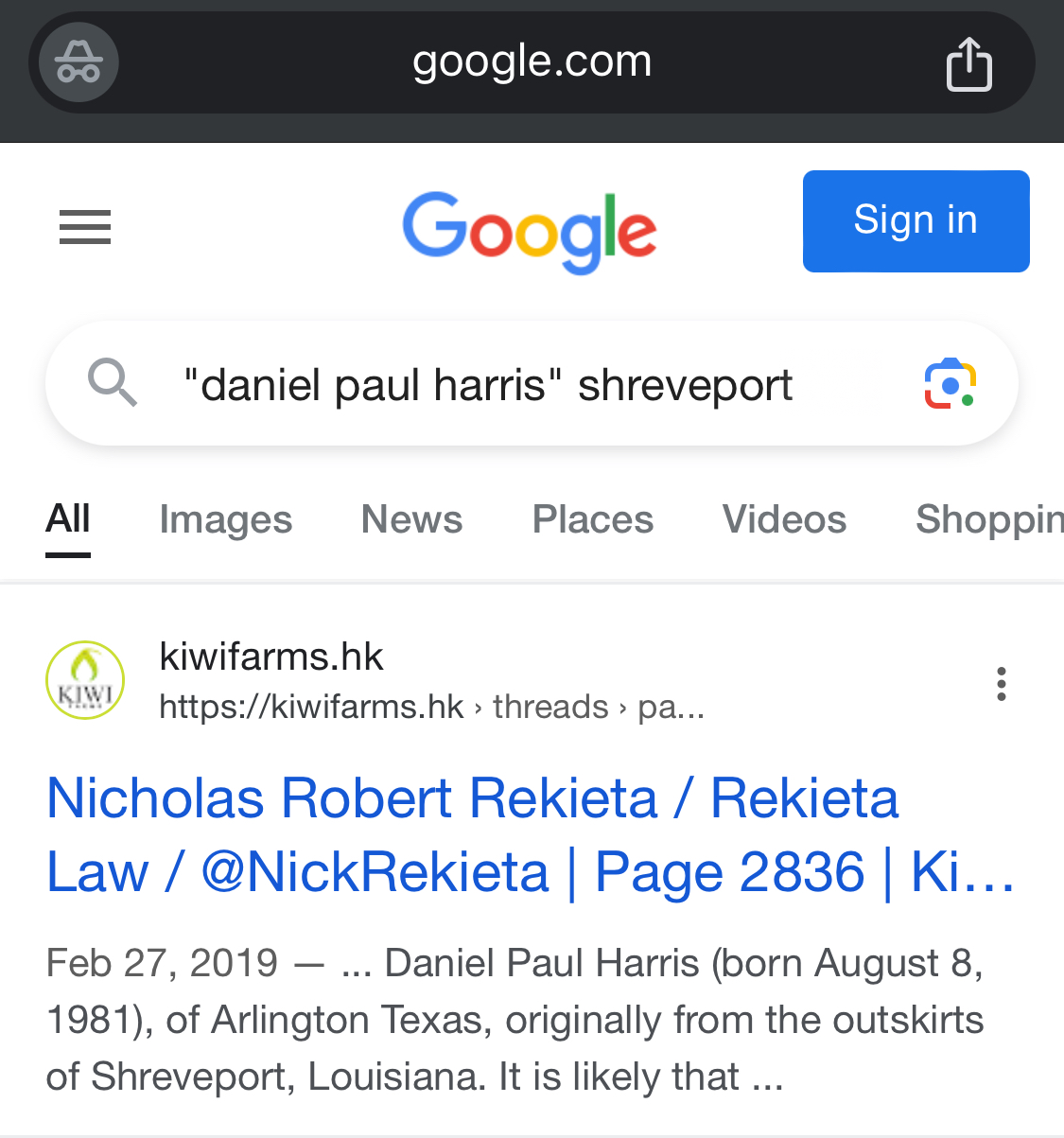Image resolution: width=1064 pixels, height=1138 pixels.
Task: Open the hamburger menu
Action: tap(85, 227)
